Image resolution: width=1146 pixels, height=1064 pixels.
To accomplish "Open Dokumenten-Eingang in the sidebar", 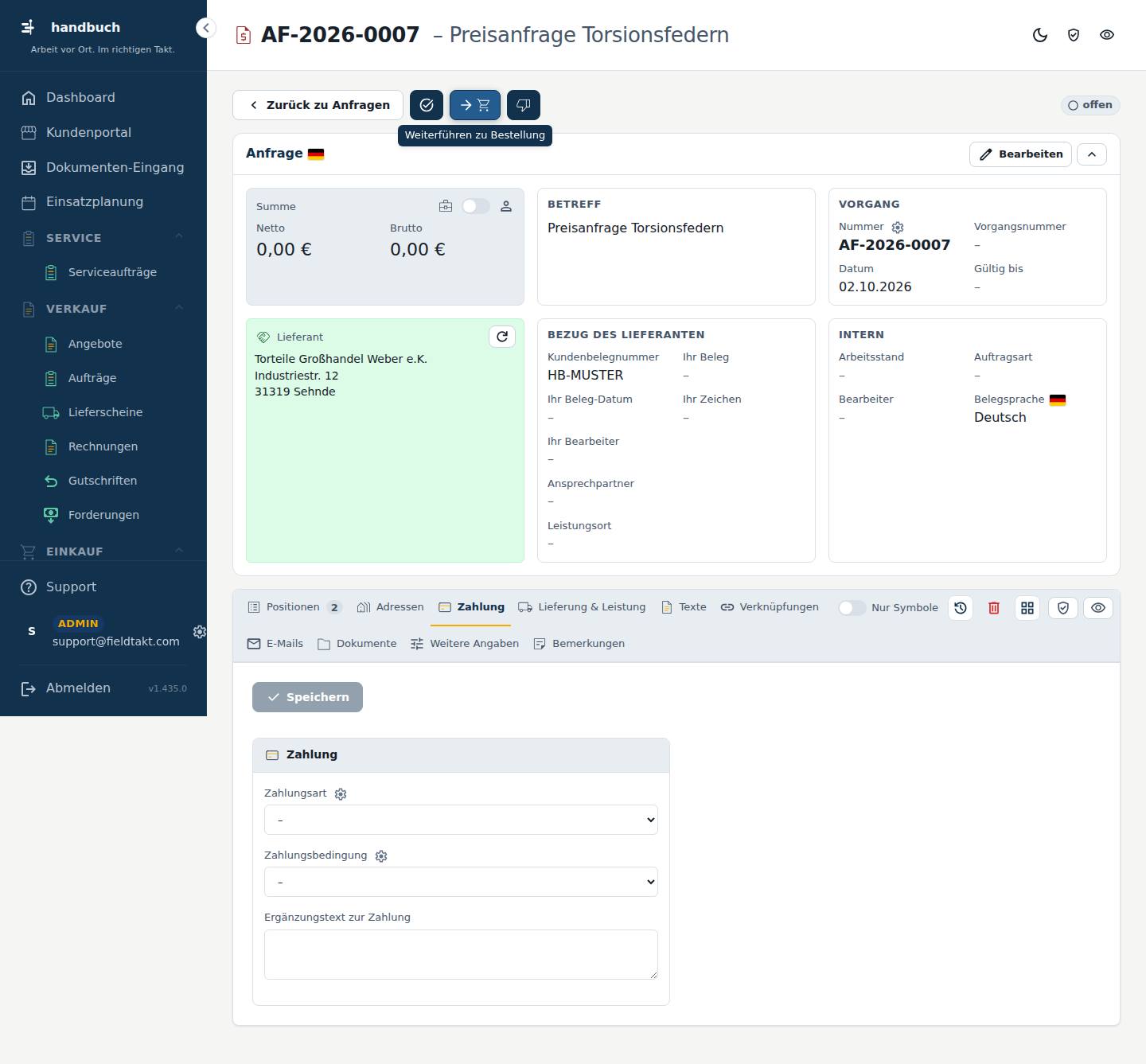I will tap(103, 167).
